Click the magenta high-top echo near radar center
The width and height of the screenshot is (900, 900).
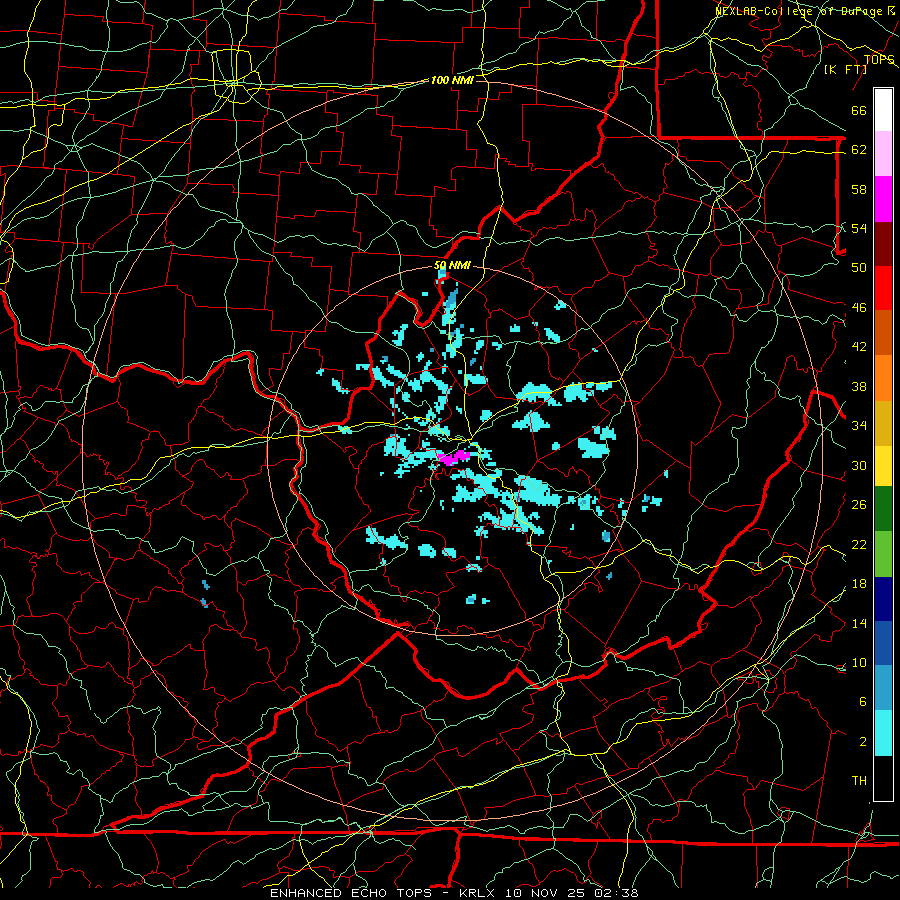coord(453,457)
